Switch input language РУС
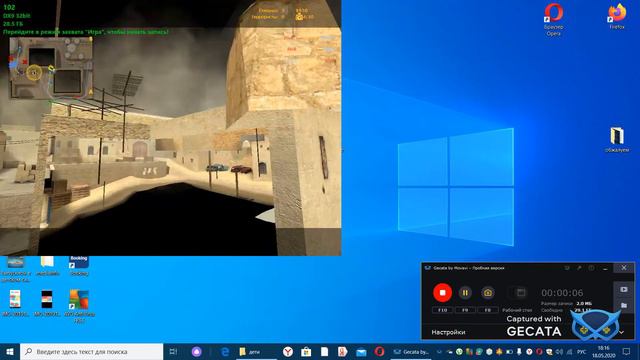The height and width of the screenshot is (360, 640). [x=581, y=352]
